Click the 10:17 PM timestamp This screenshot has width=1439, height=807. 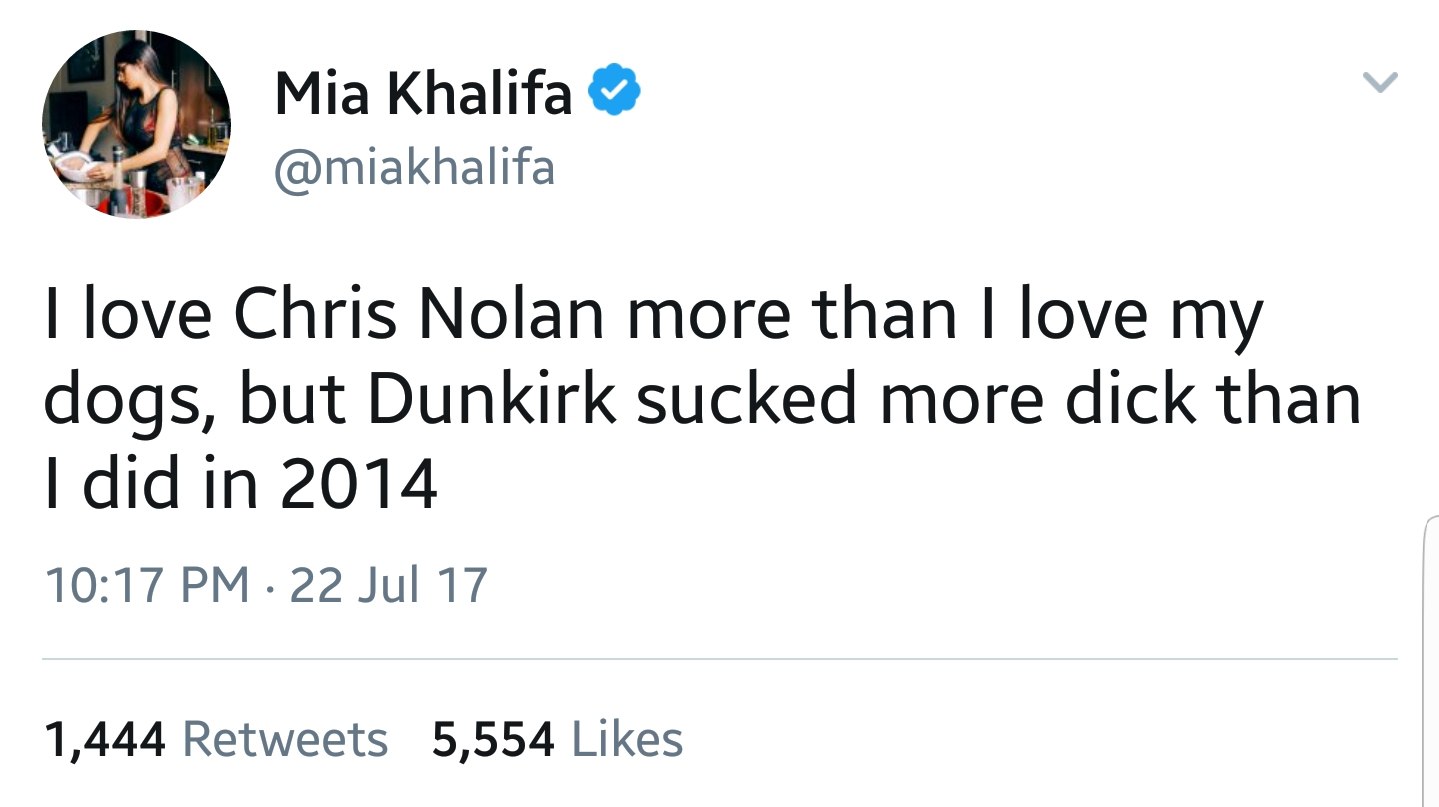pyautogui.click(x=146, y=584)
